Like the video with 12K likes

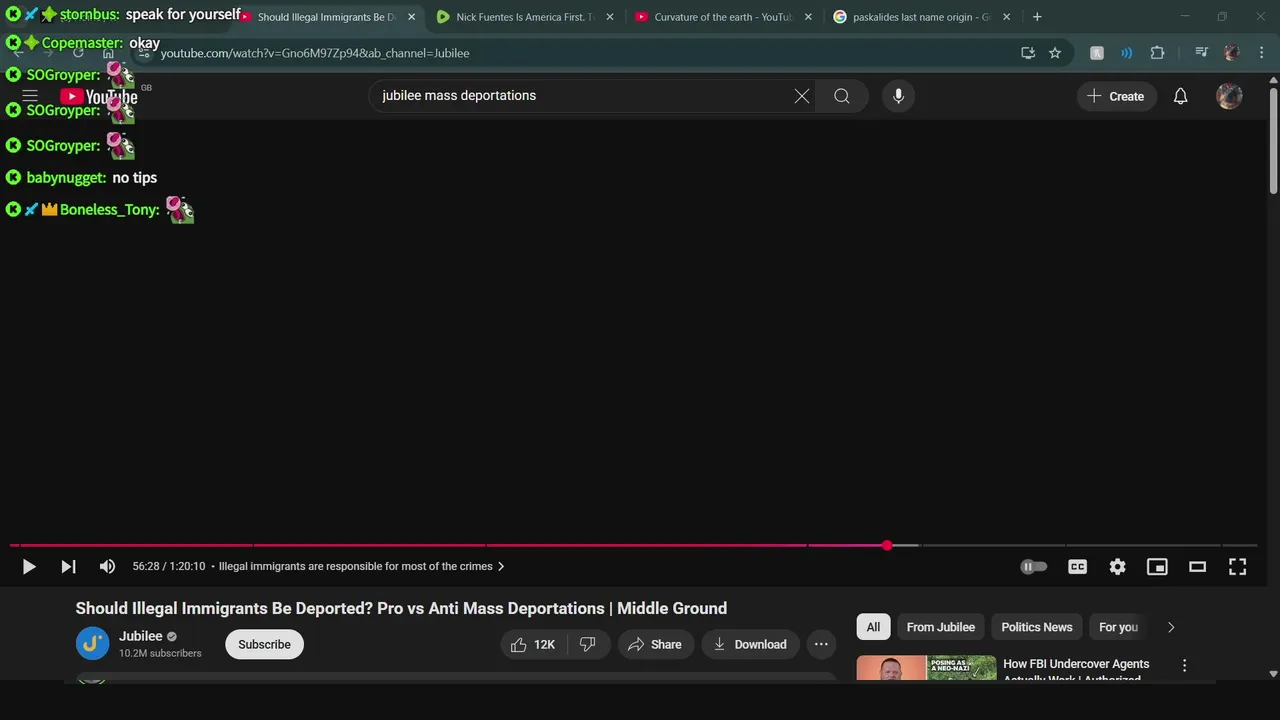(533, 644)
